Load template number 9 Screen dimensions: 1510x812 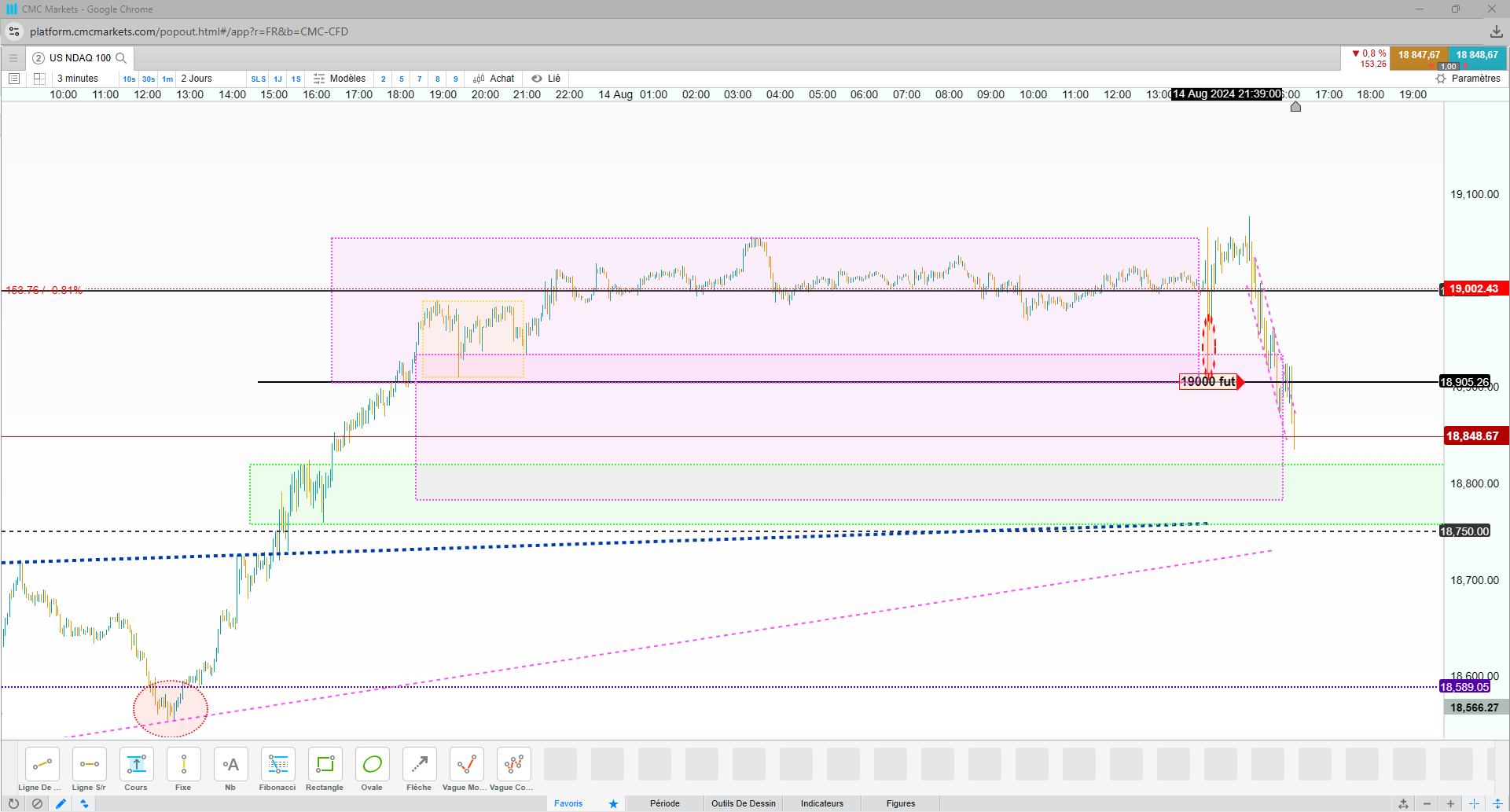[456, 79]
